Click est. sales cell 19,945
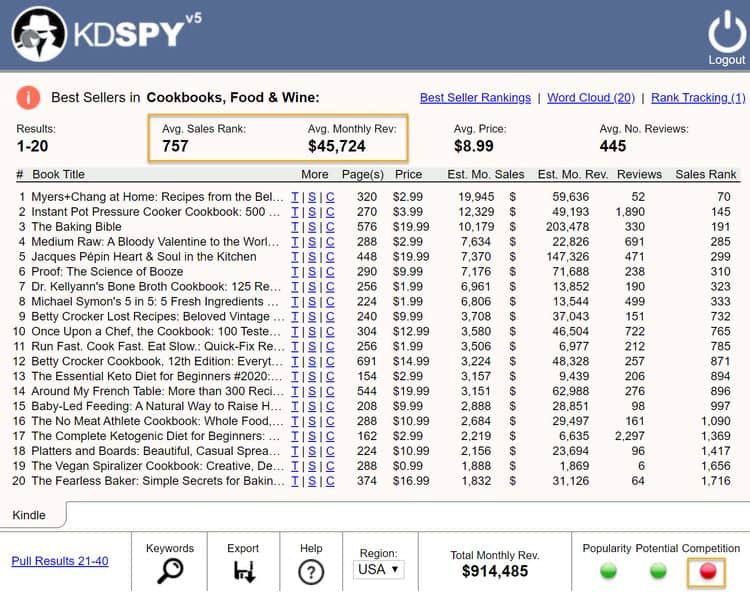Screen dimensions: 750x592 click(x=476, y=197)
